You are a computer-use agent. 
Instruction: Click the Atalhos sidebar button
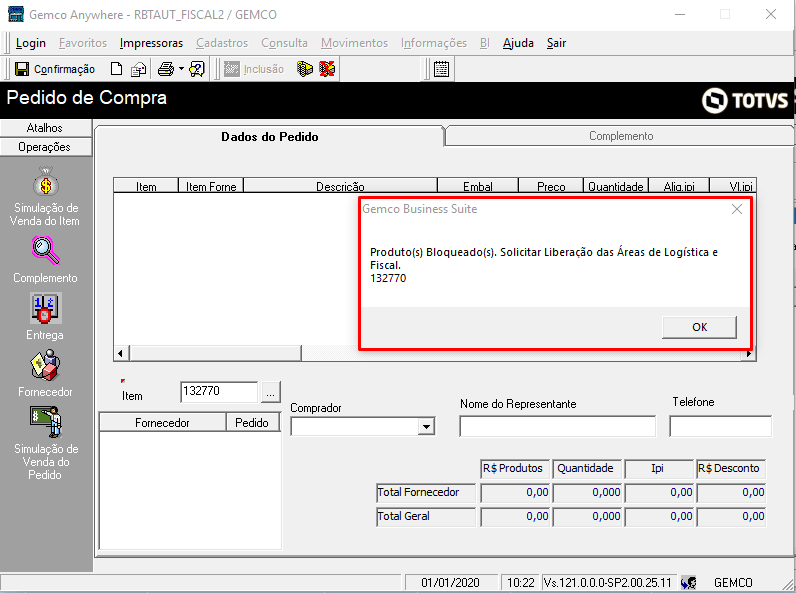pyautogui.click(x=45, y=128)
